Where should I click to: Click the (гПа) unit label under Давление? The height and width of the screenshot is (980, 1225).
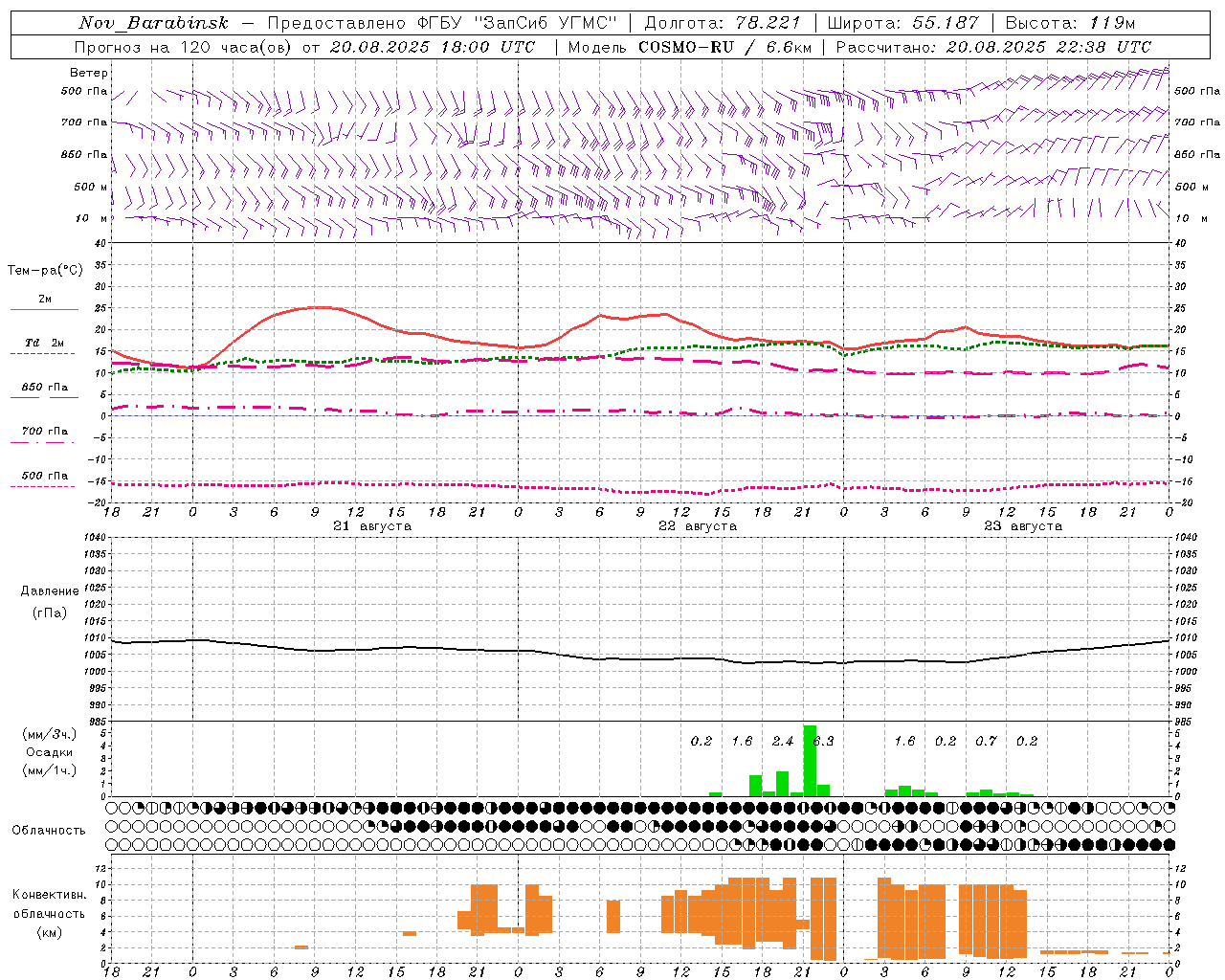[x=50, y=612]
